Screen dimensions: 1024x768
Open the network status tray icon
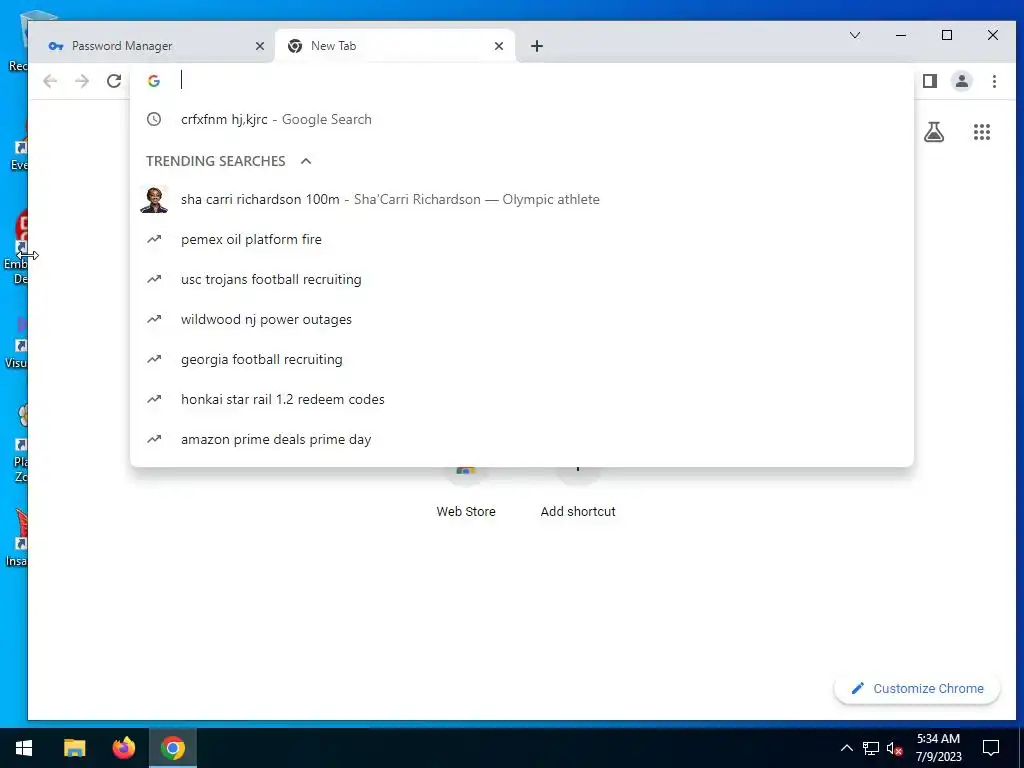tap(871, 748)
